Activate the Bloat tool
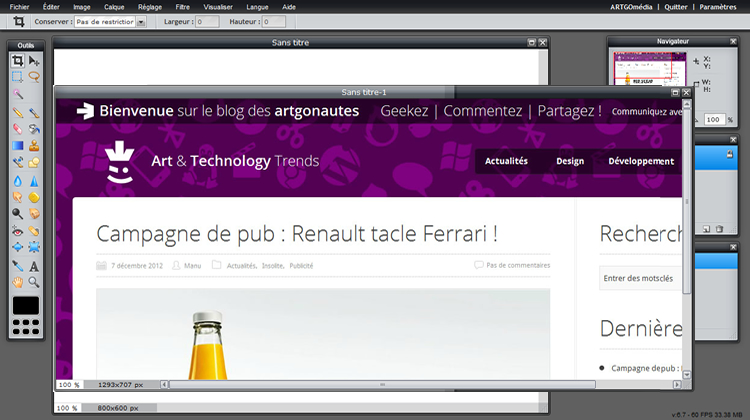The width and height of the screenshot is (750, 420). 18,247
